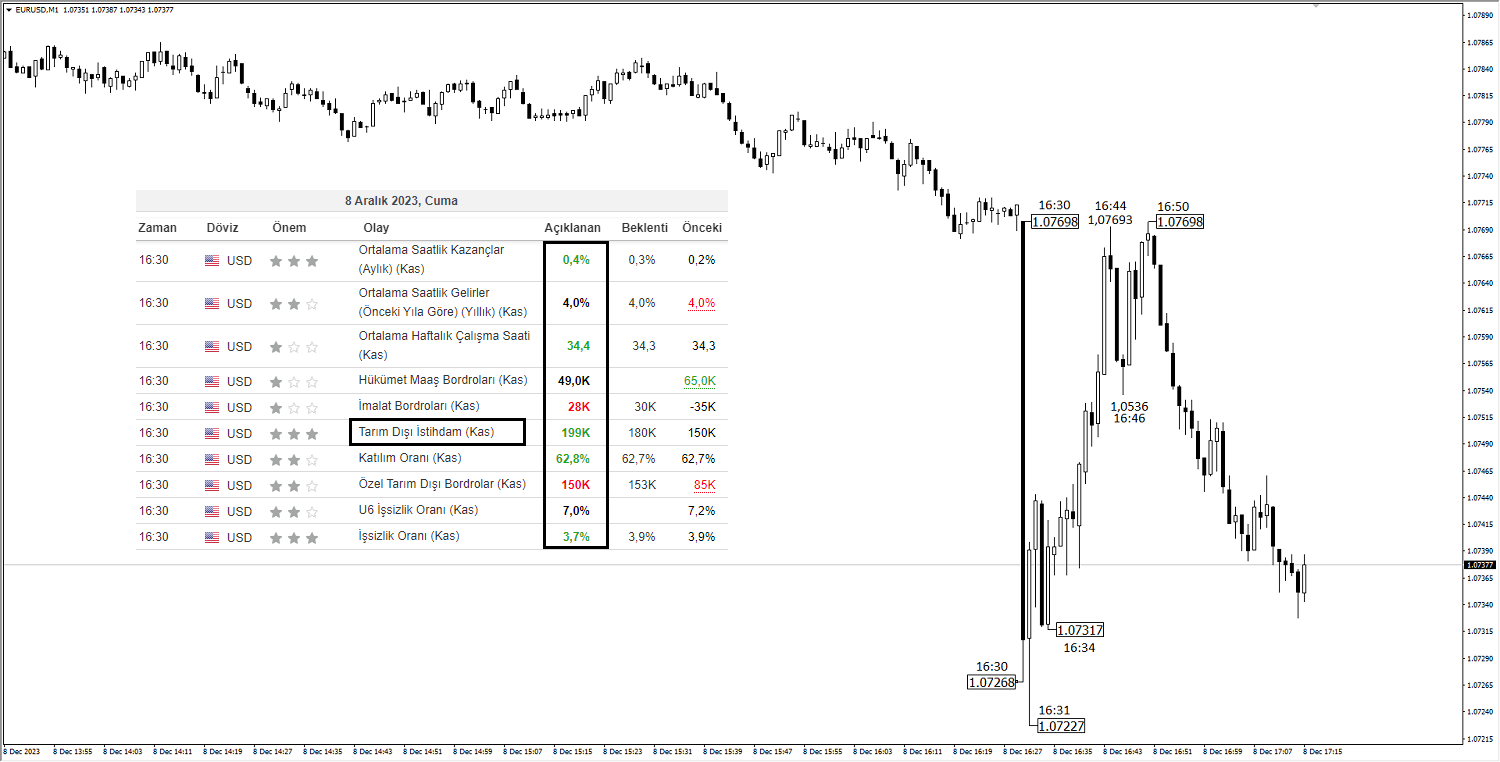Click the -35K previous value
Image resolution: width=1500 pixels, height=762 pixels.
[702, 407]
